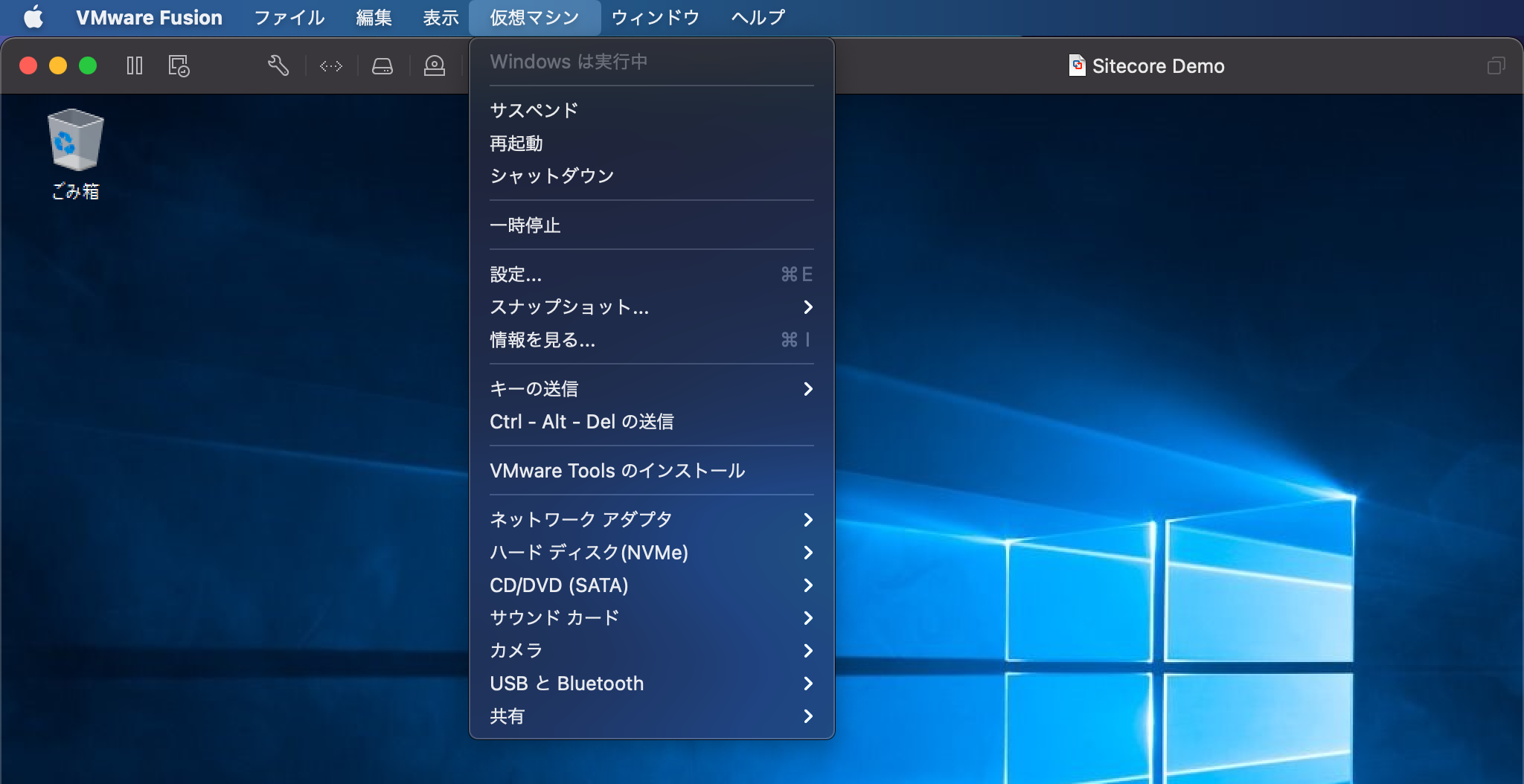Select VMware Tools のインストール

[x=651, y=470]
